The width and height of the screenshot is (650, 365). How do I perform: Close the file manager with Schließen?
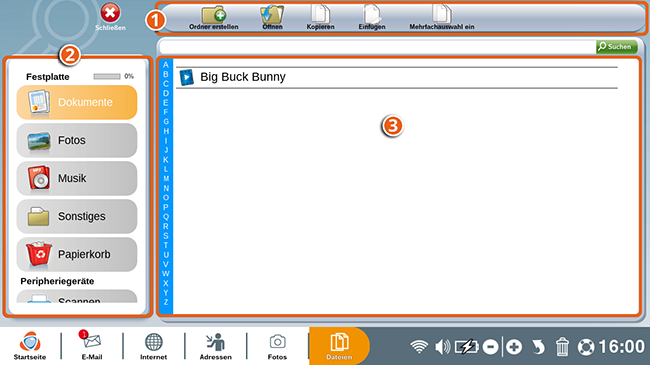click(110, 17)
